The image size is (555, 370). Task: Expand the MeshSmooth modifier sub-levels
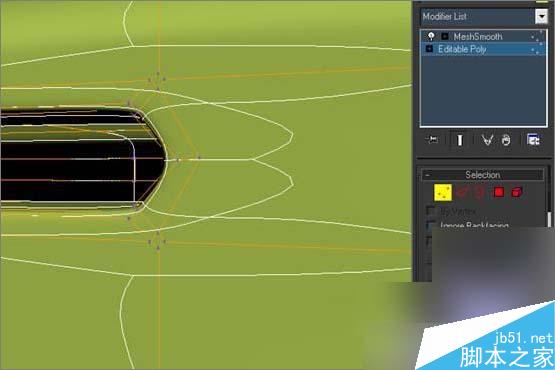click(x=445, y=36)
